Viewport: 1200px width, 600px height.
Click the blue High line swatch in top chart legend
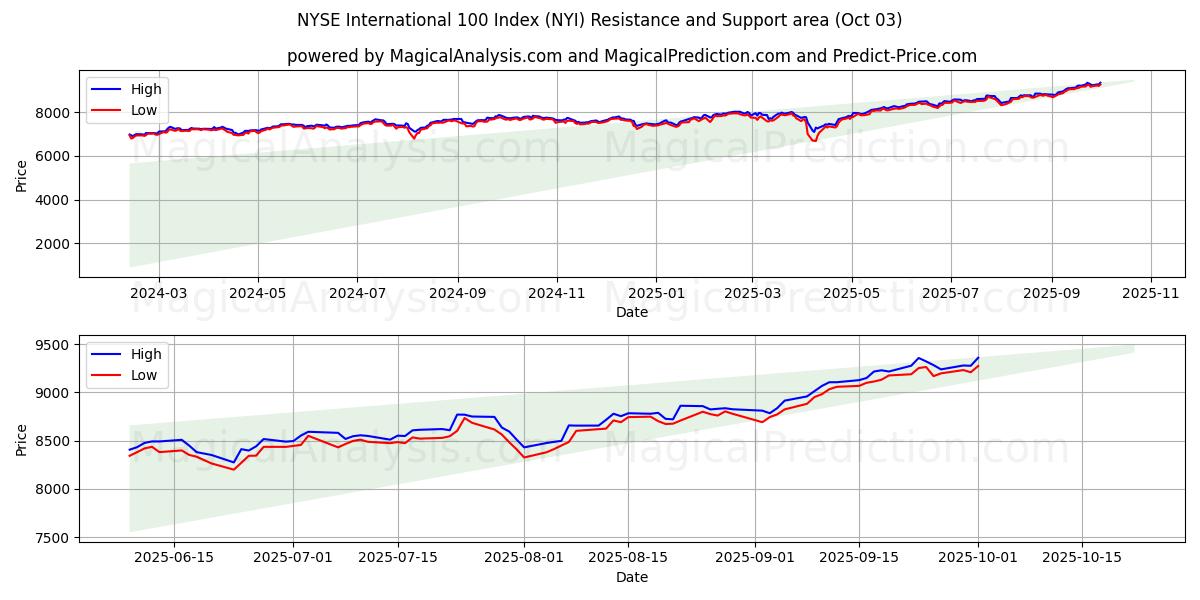tap(107, 90)
